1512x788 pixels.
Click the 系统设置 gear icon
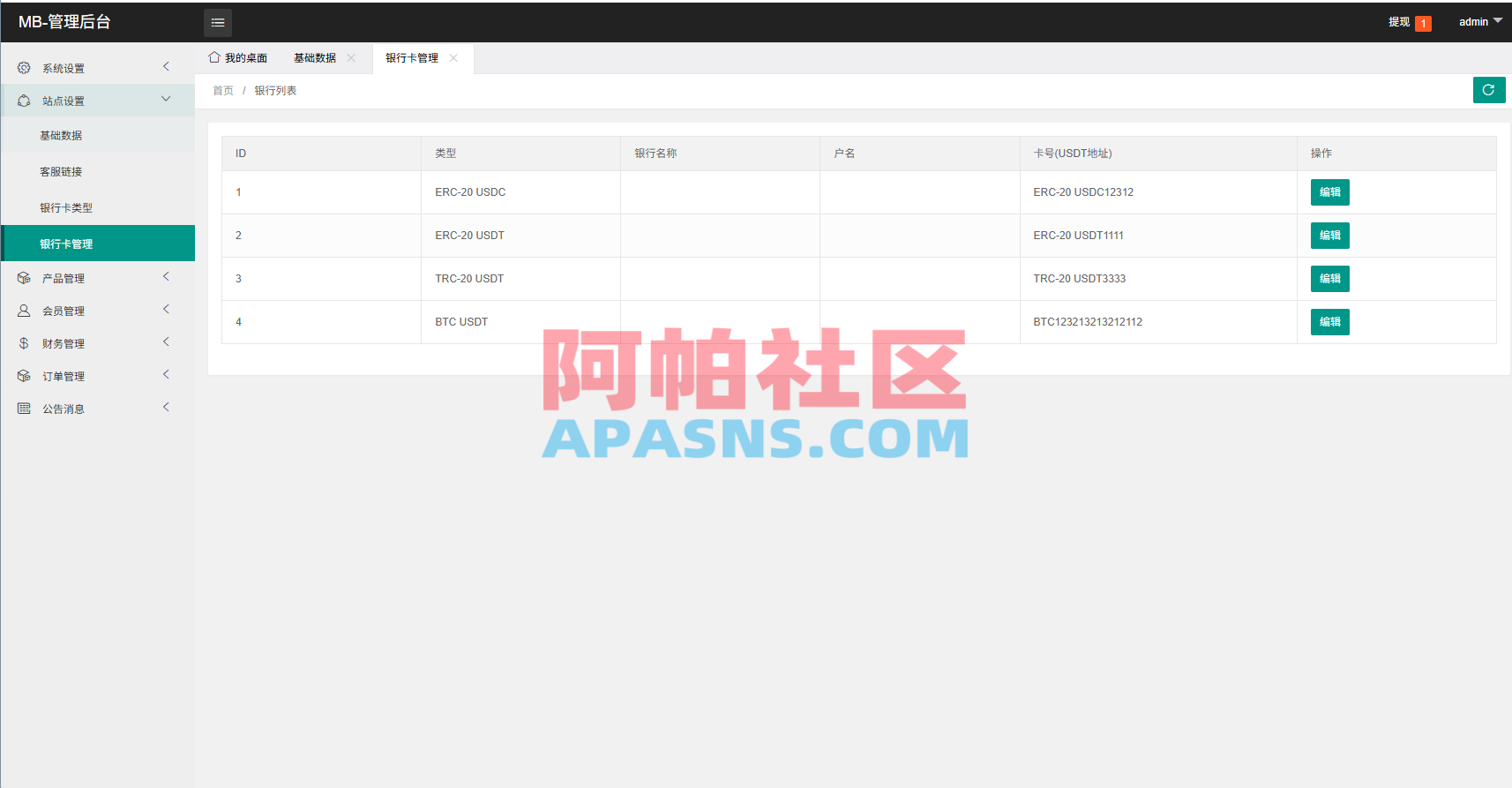pos(24,68)
